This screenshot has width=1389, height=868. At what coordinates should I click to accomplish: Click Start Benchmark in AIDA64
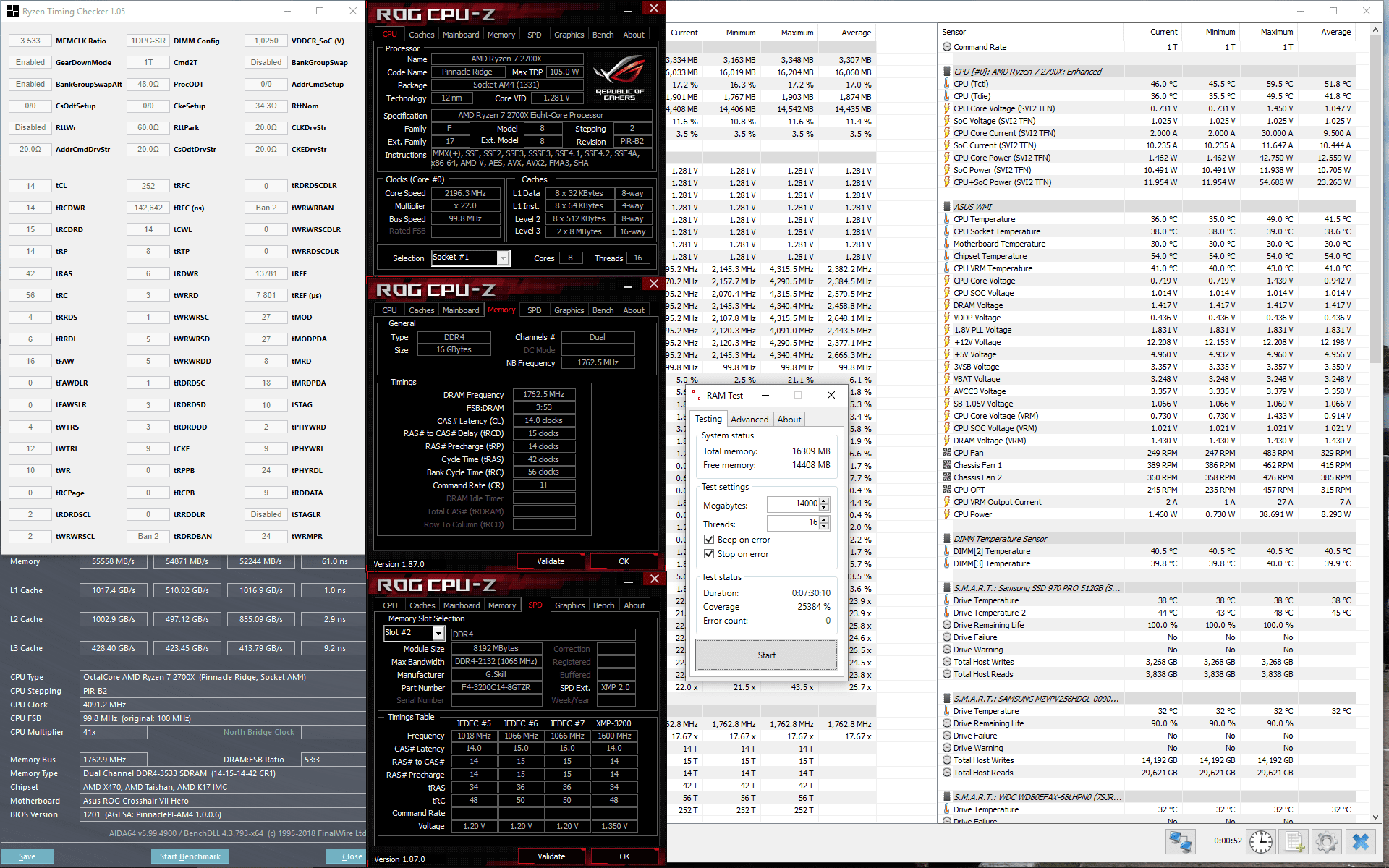(x=190, y=856)
